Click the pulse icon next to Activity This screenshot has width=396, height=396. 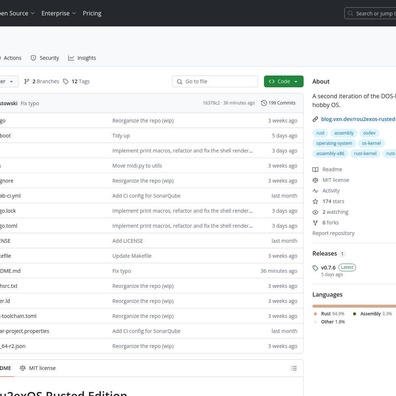pos(315,191)
